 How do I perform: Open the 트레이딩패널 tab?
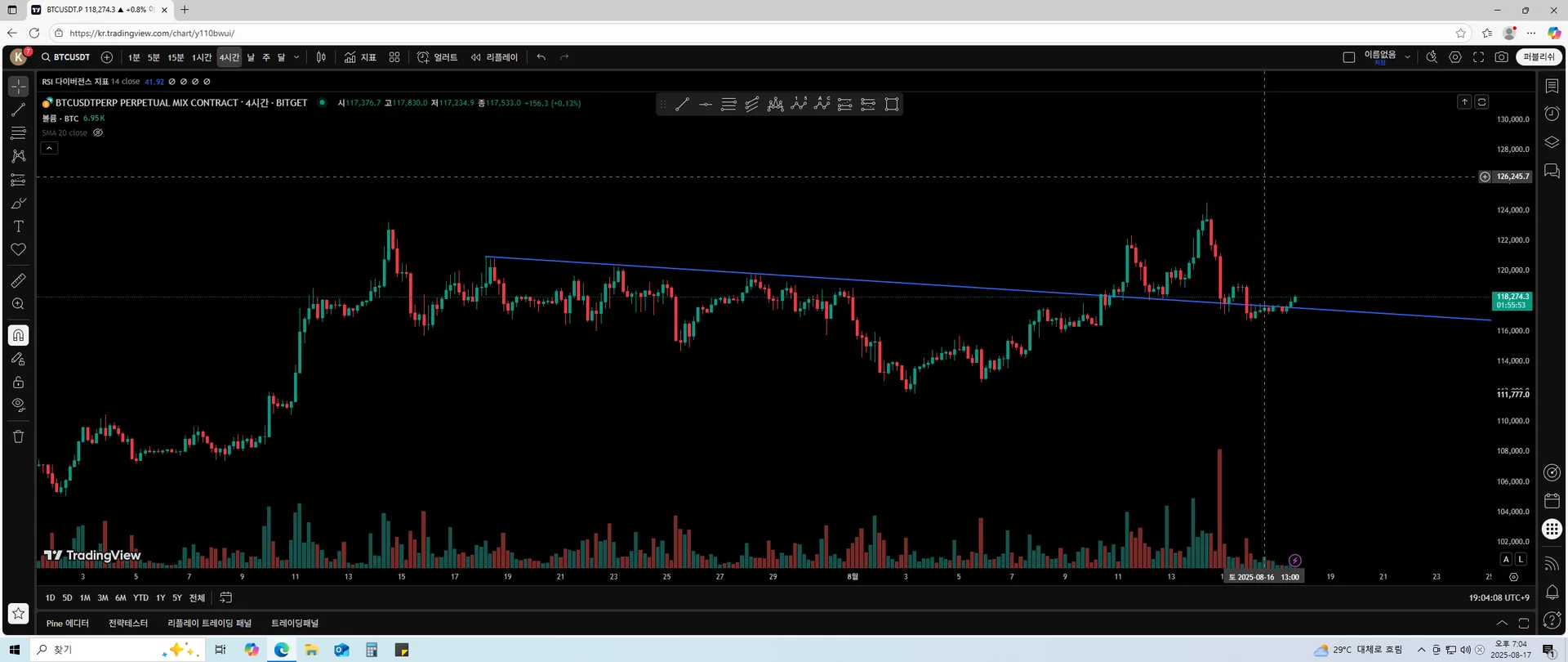point(295,624)
